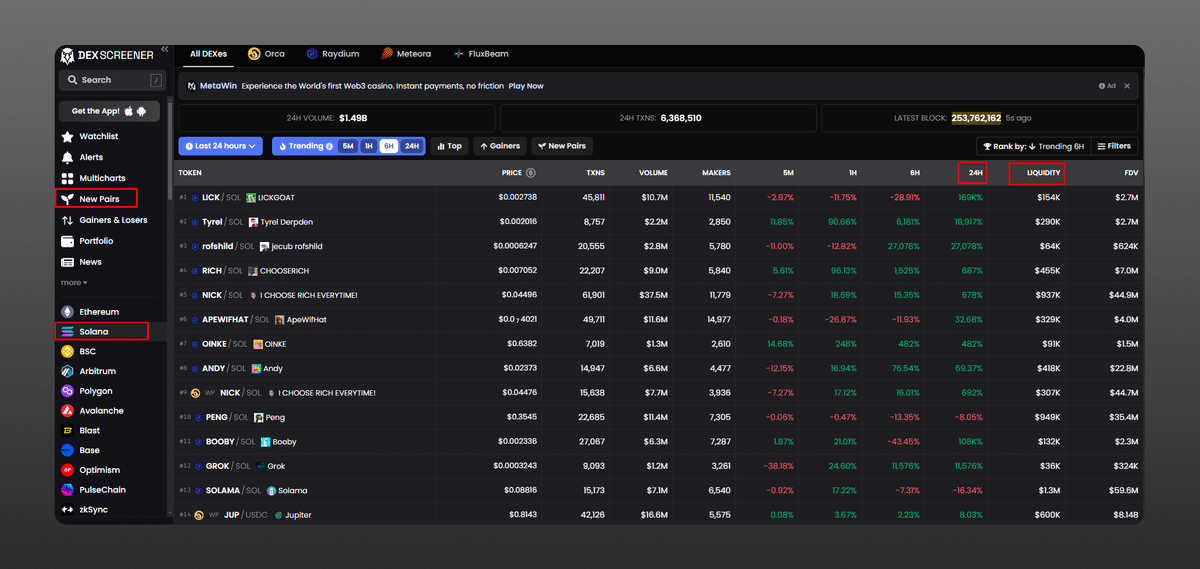The width and height of the screenshot is (1200, 569).
Task: Switch to the Orca tab
Action: 267,54
